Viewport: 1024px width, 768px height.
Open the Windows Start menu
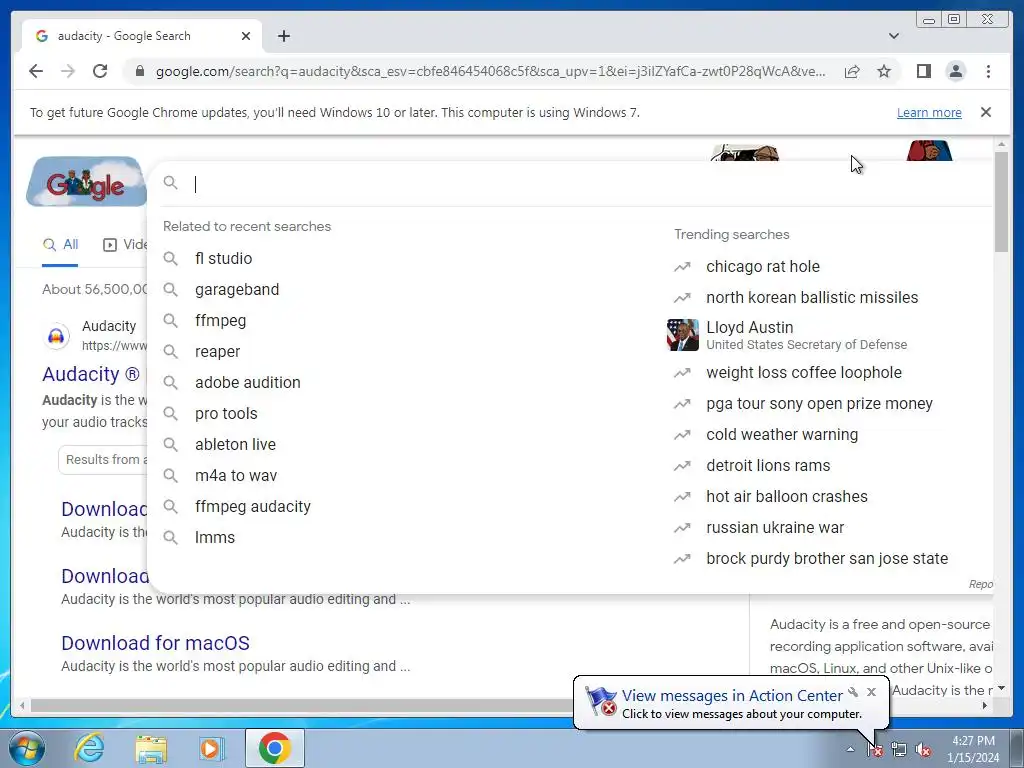pos(27,748)
